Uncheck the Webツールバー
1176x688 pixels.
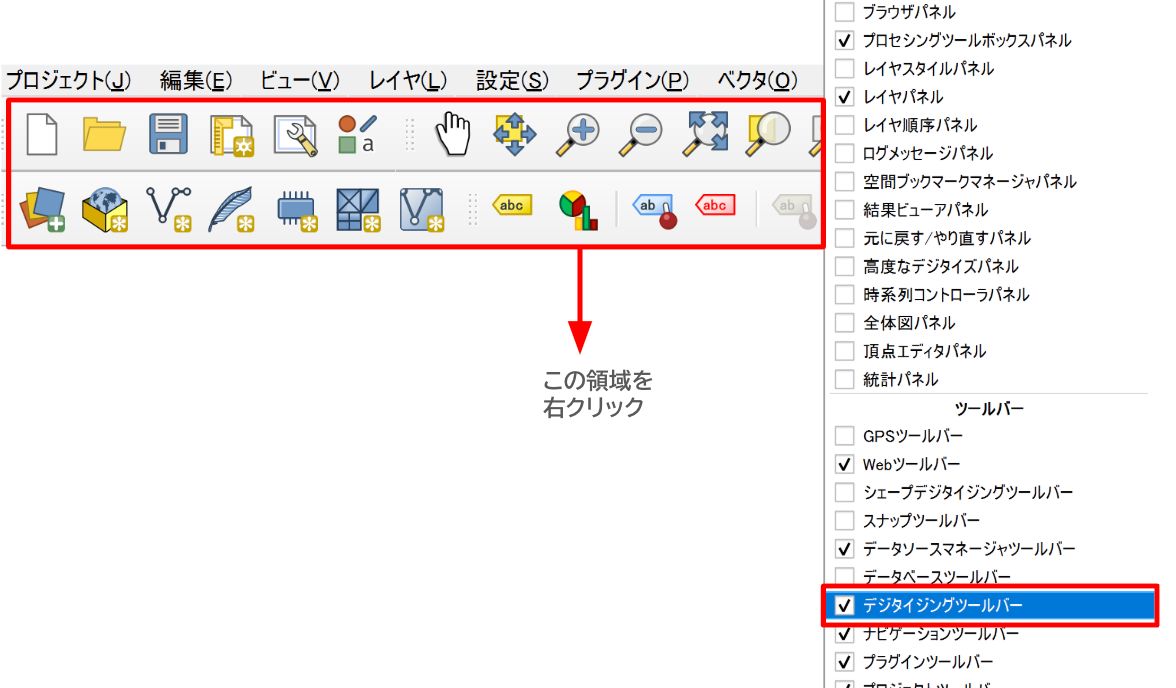click(844, 464)
